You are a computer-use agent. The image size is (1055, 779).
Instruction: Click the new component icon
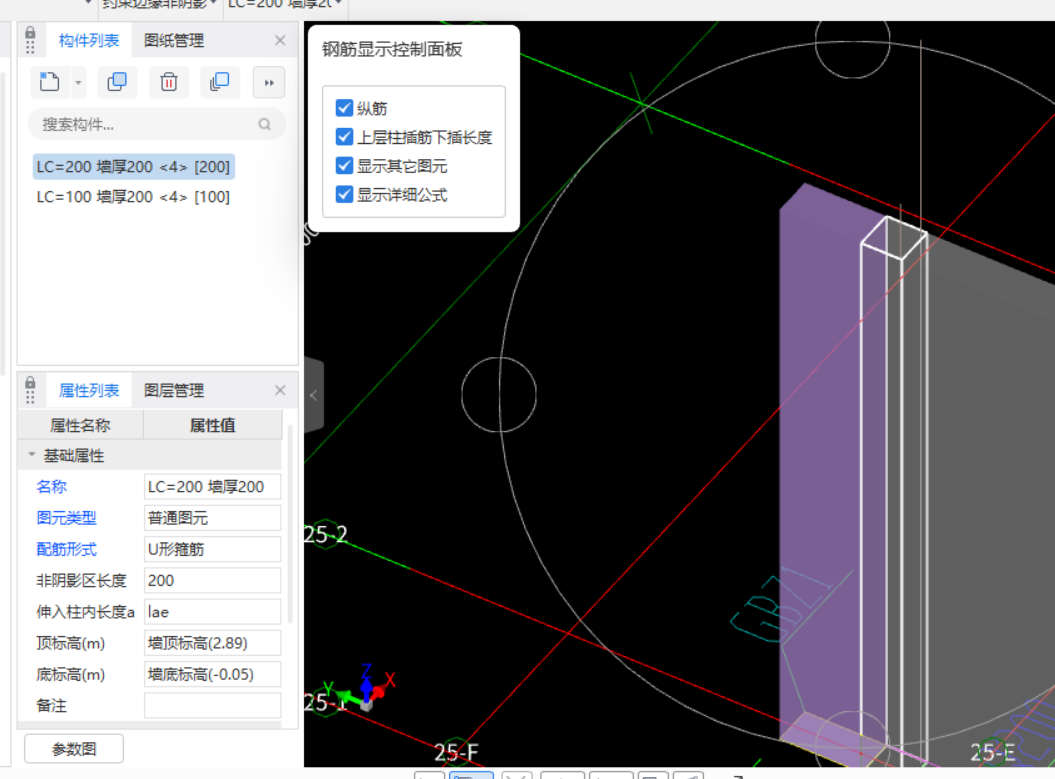[49, 82]
